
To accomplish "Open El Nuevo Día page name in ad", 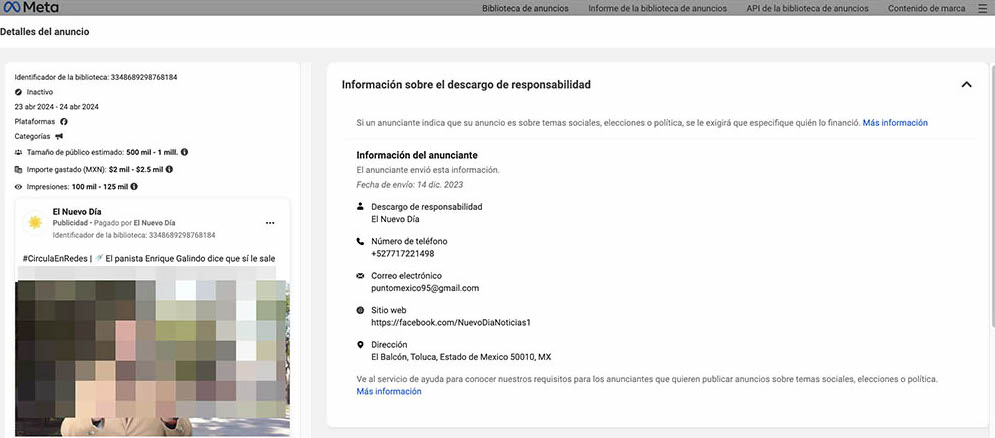I will click(x=77, y=211).
